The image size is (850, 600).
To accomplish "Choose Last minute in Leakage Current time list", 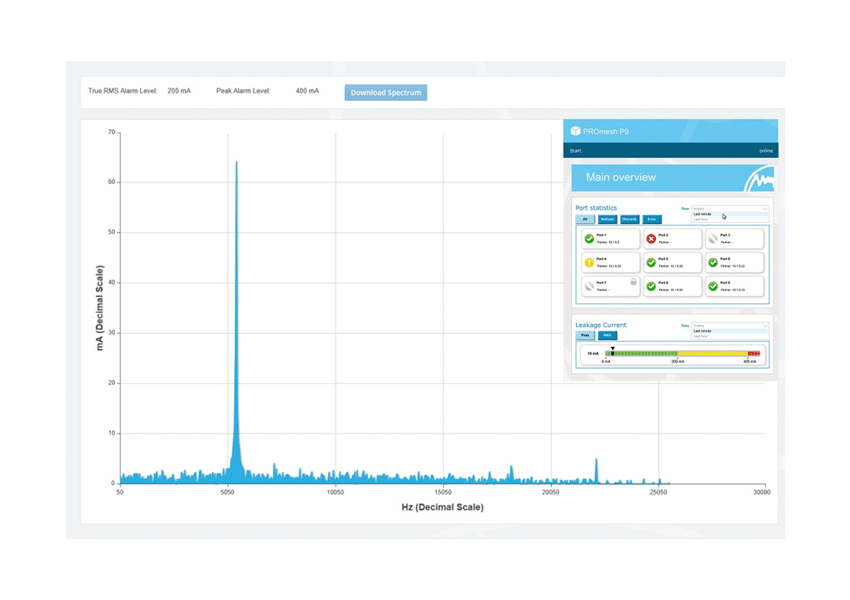I will [x=730, y=331].
